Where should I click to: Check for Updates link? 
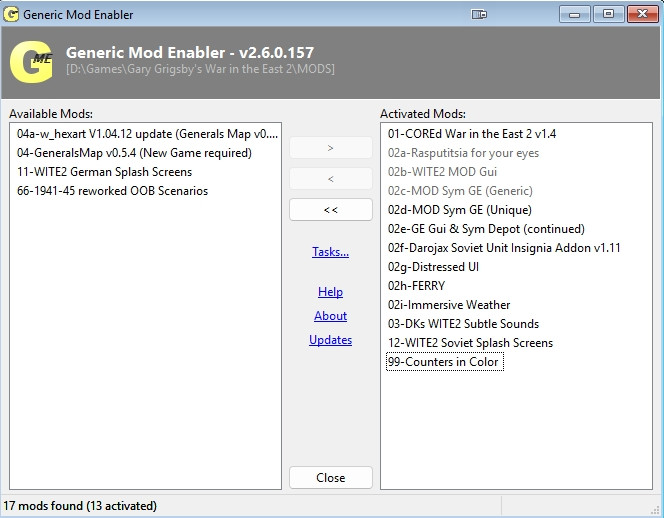(x=330, y=340)
